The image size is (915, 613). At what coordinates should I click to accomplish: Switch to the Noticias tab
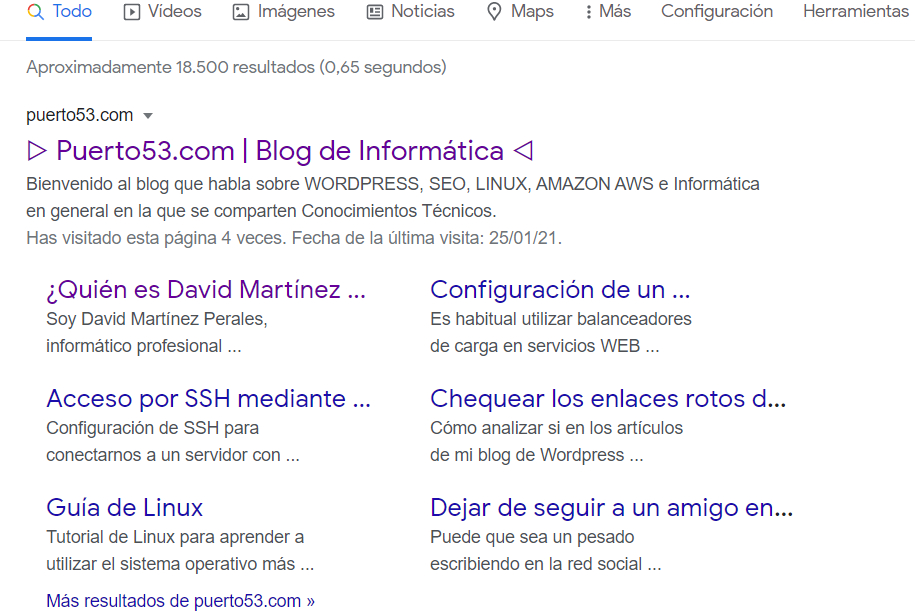coord(411,12)
